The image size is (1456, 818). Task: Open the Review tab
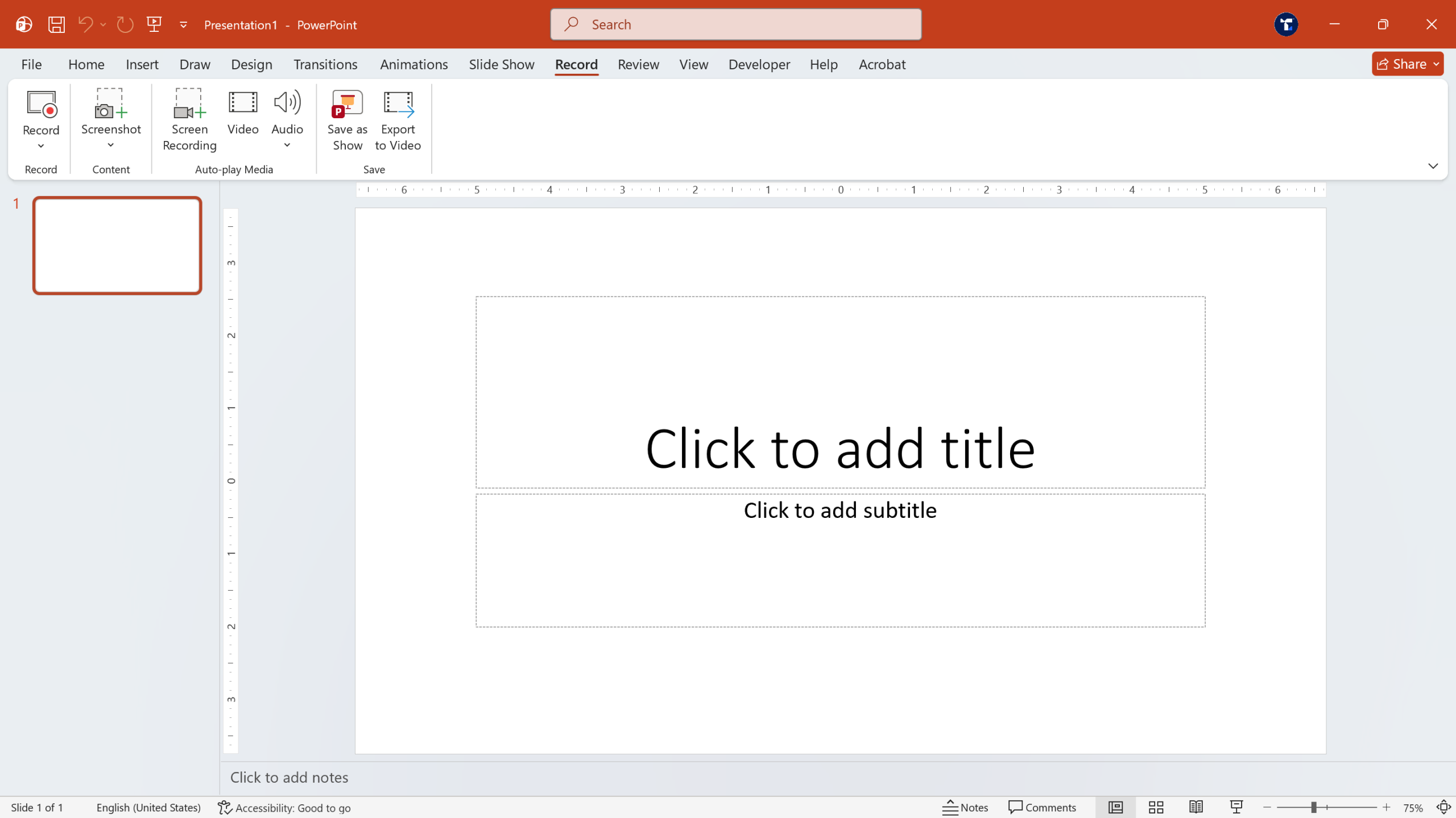638,64
